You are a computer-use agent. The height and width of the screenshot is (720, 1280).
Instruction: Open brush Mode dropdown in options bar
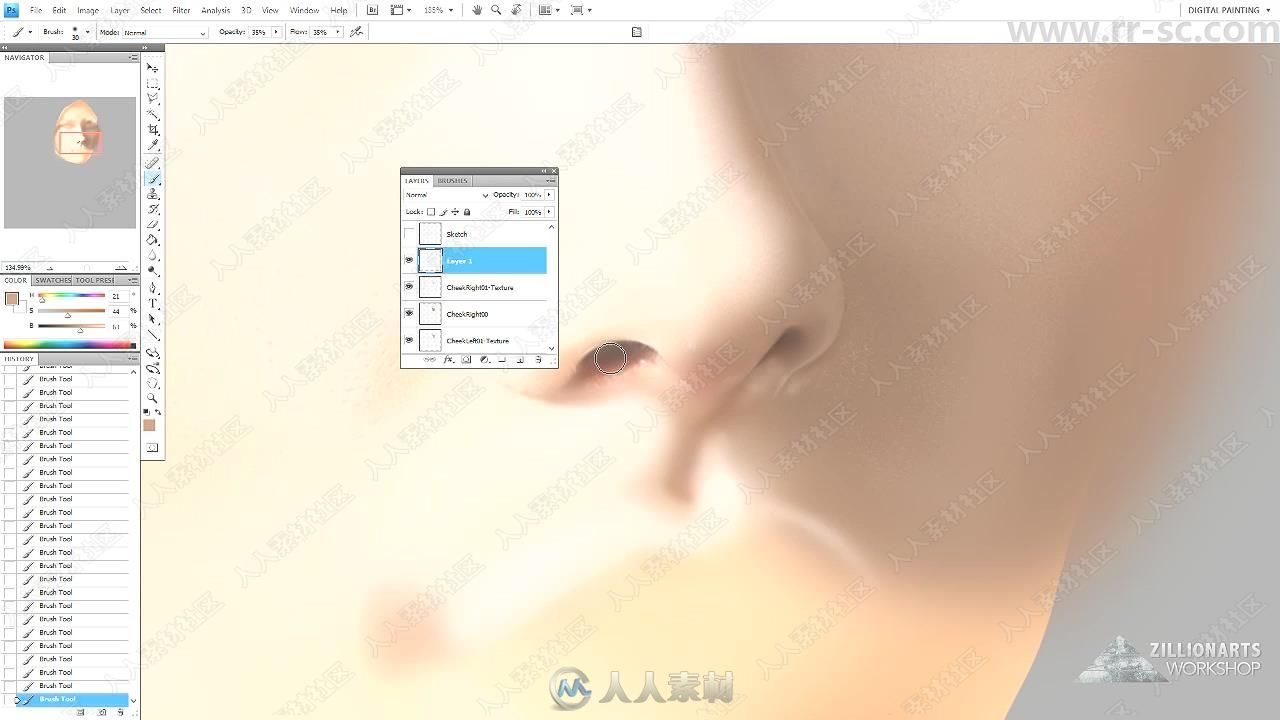(x=164, y=32)
